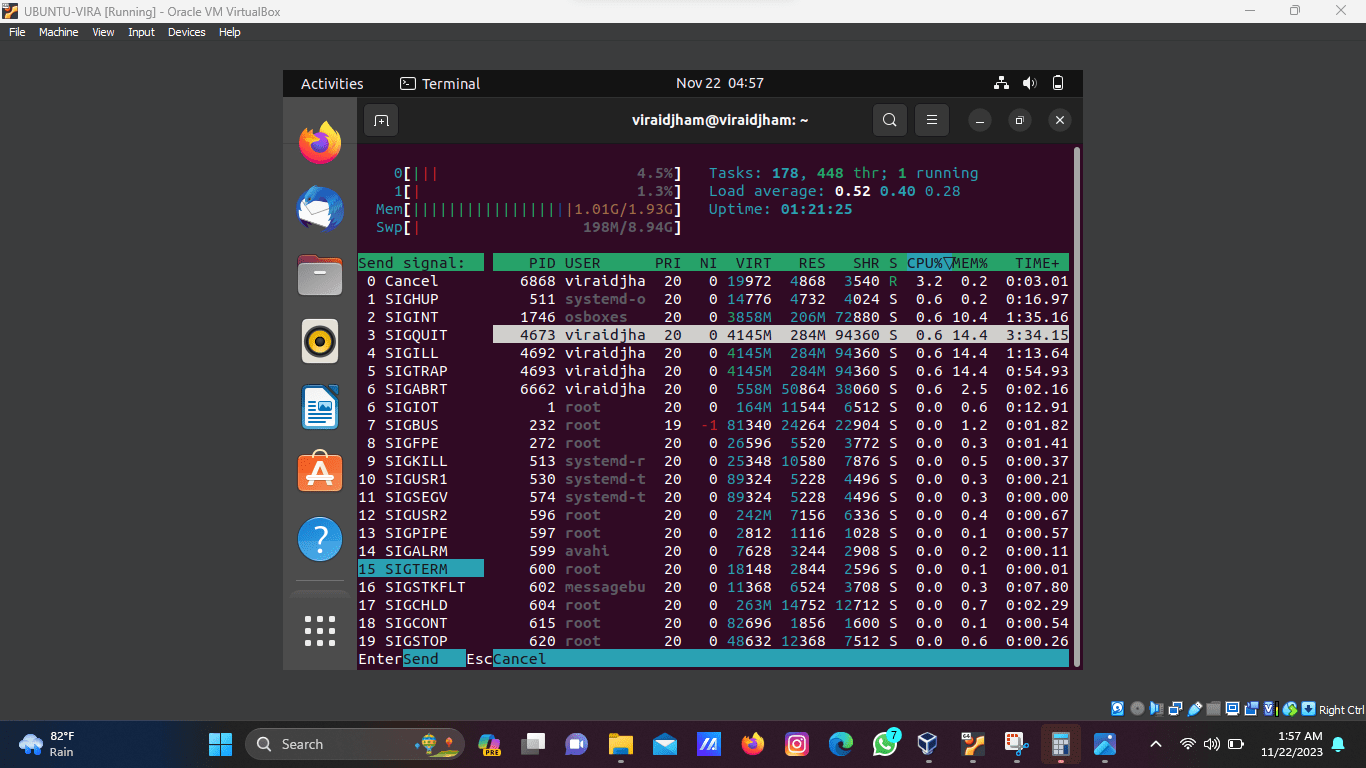Select 1 SIGHUP in the signal list
This screenshot has height=768, width=1366.
coord(421,299)
